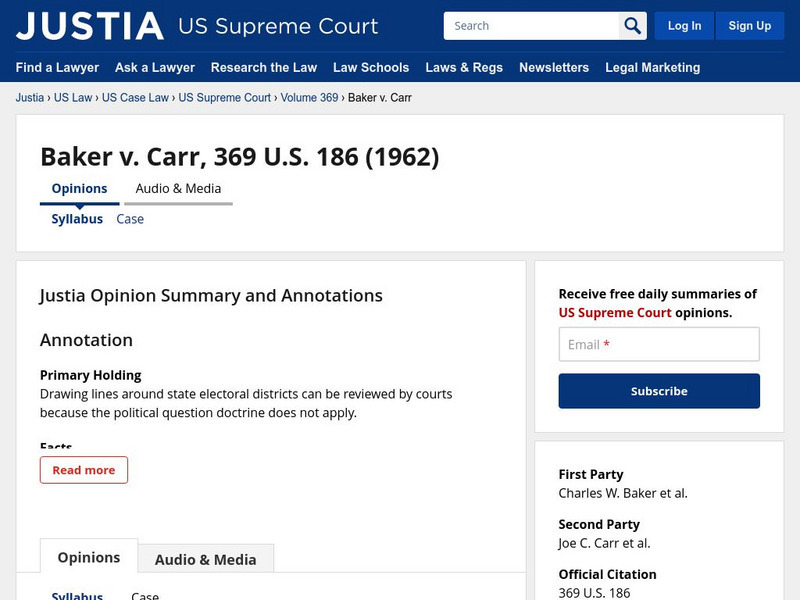This screenshot has height=600, width=800.
Task: Open the Find a Lawyer menu
Action: point(56,68)
